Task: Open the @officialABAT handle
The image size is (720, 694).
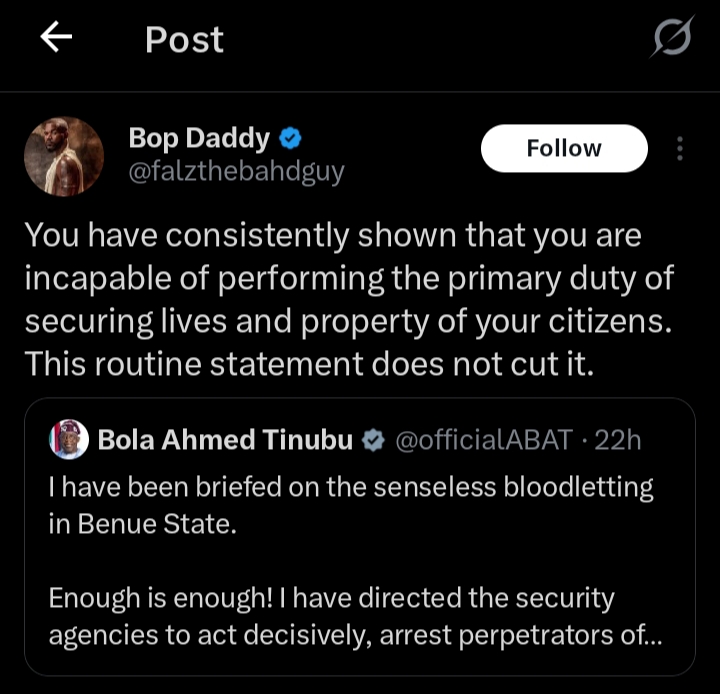Action: click(x=484, y=440)
